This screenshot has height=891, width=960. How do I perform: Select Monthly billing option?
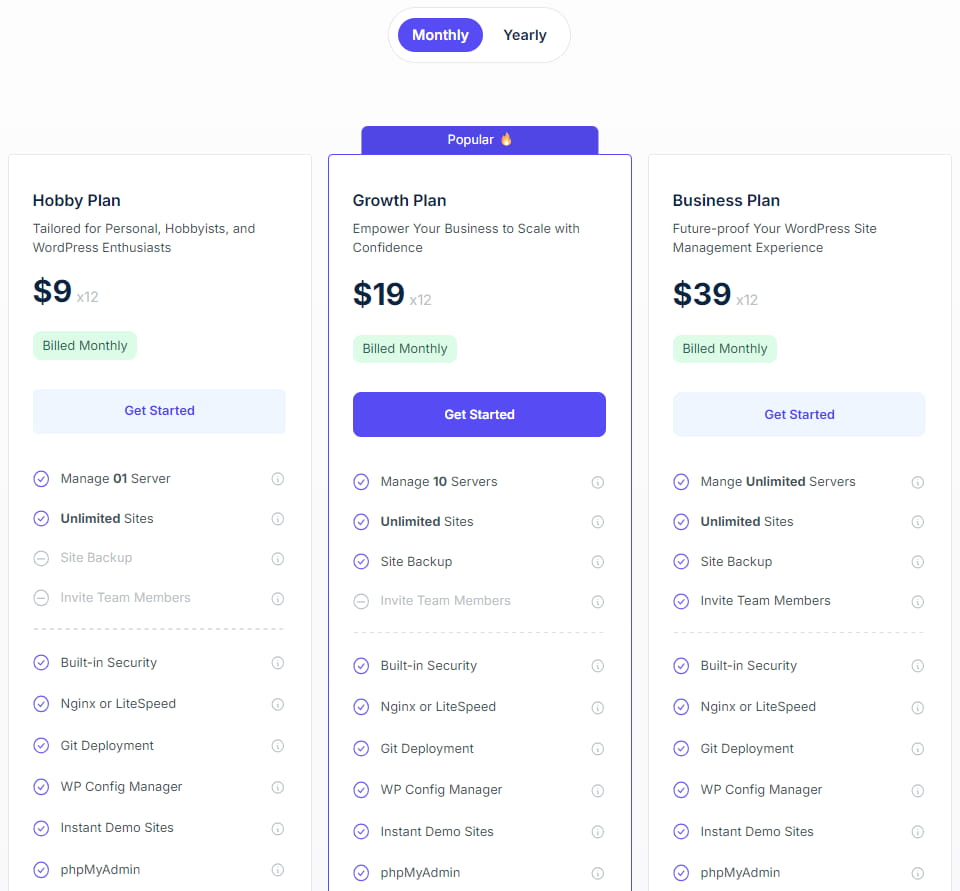point(440,35)
